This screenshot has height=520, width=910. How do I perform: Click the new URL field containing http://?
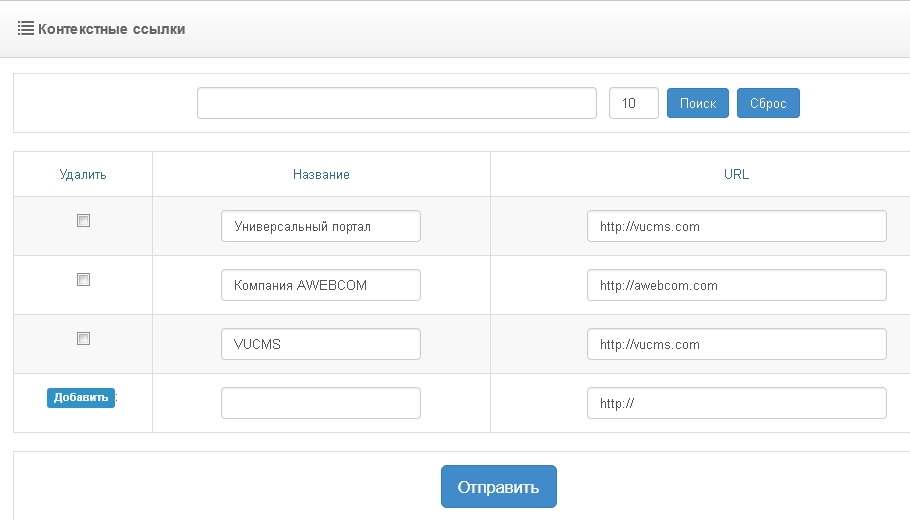736,403
